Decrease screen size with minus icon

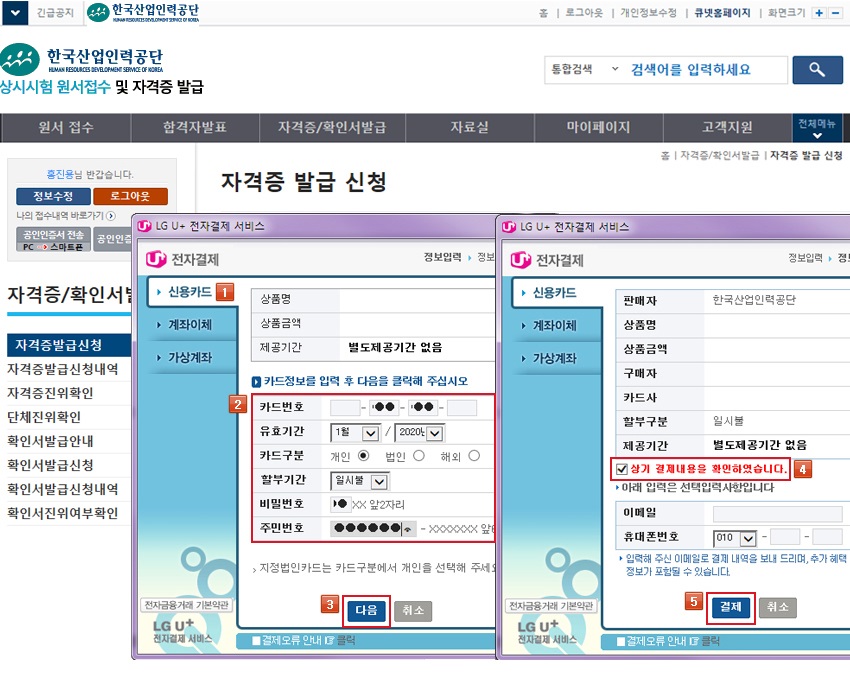(x=835, y=13)
